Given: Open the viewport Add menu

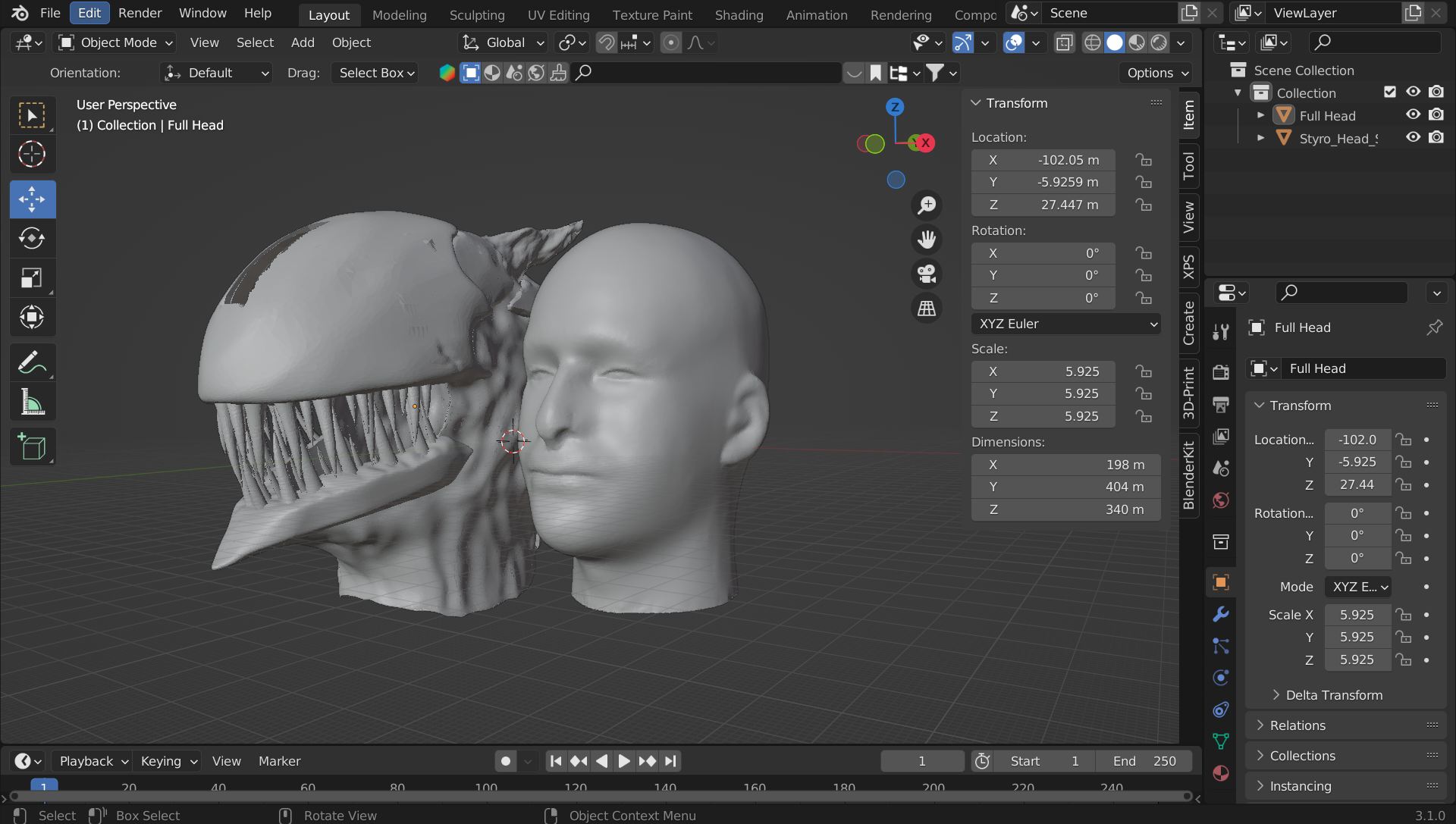Looking at the screenshot, I should tap(303, 43).
